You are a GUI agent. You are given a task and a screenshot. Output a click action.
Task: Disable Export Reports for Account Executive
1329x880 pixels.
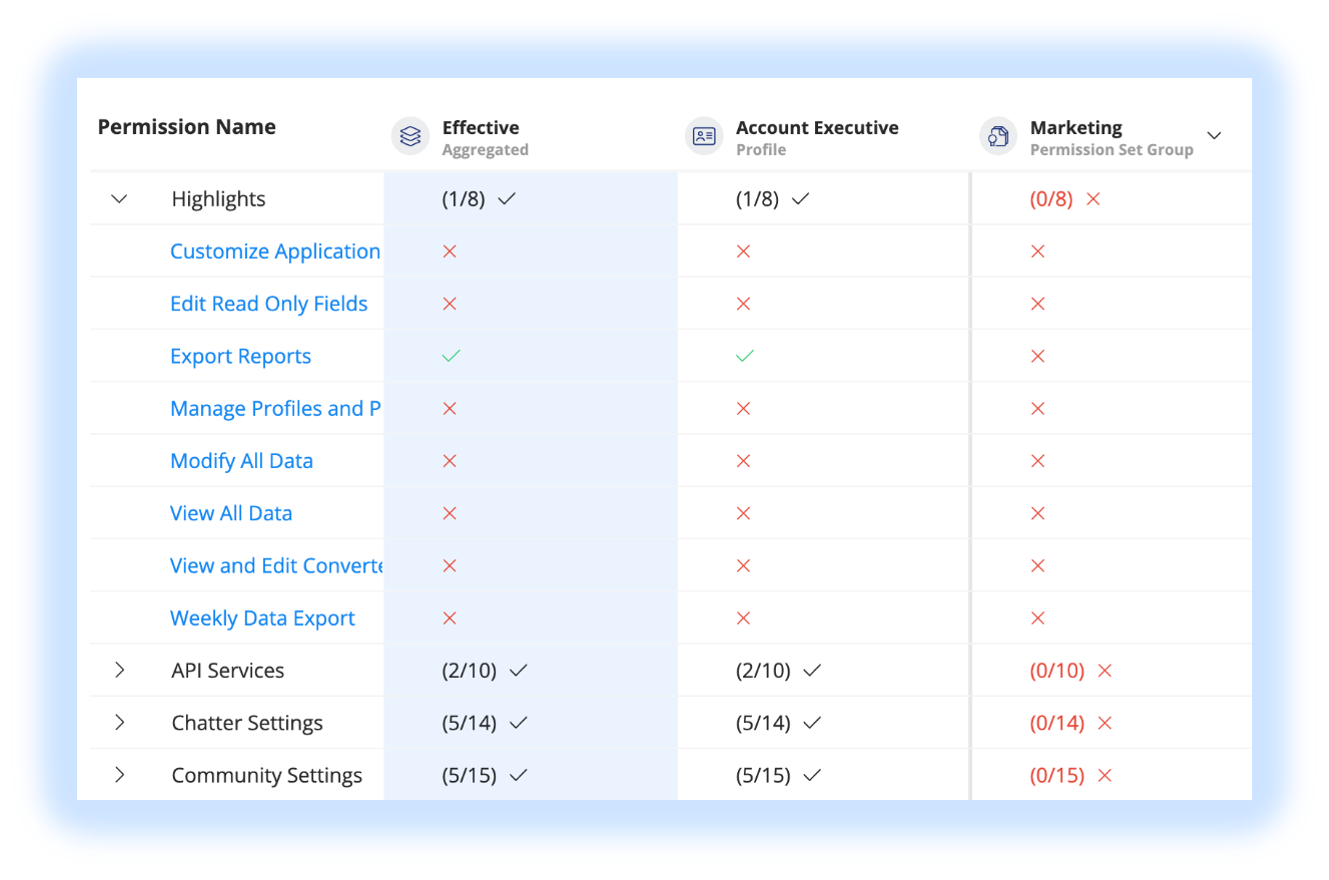click(x=744, y=355)
